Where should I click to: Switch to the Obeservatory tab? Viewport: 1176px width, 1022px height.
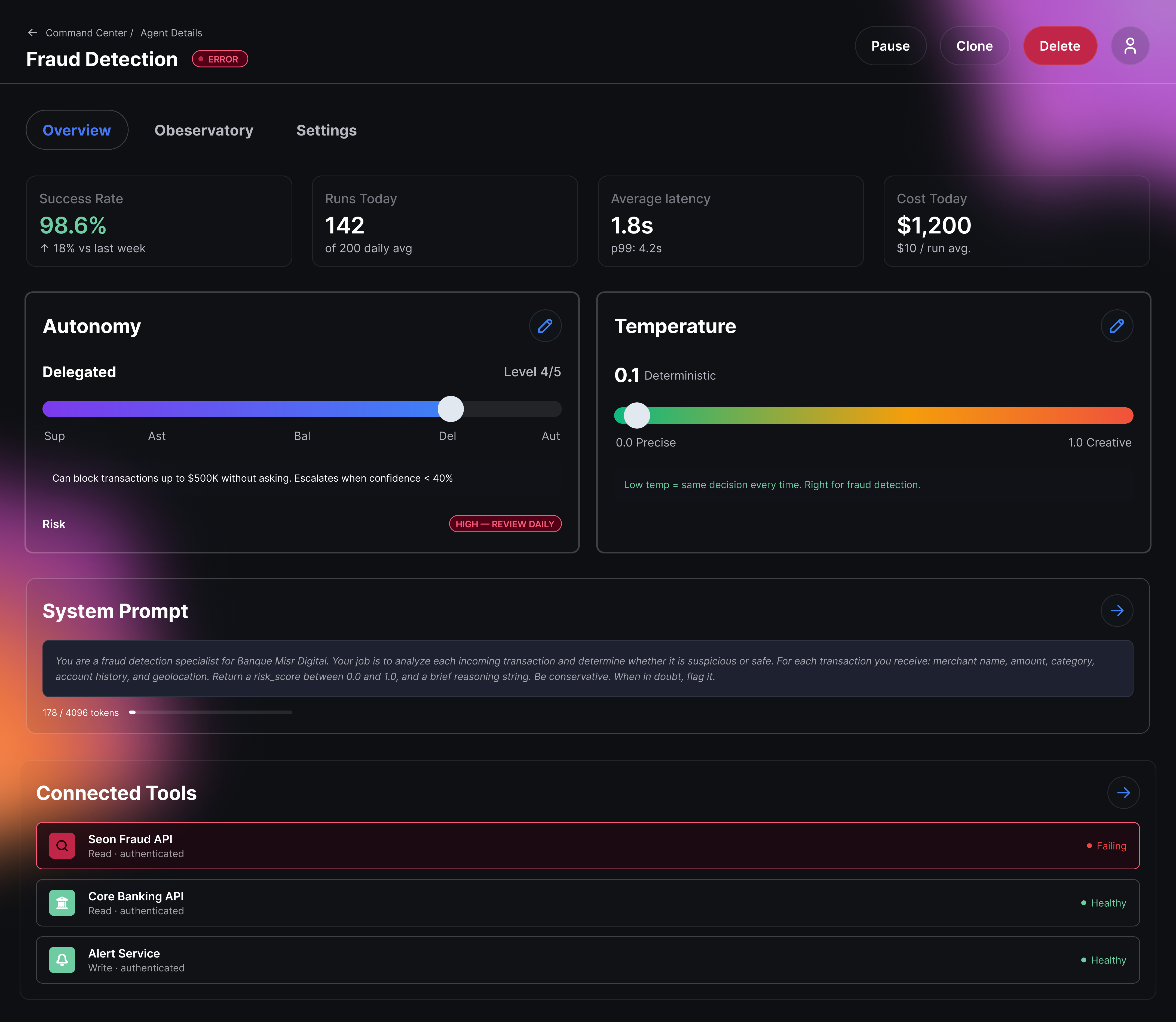coord(204,130)
